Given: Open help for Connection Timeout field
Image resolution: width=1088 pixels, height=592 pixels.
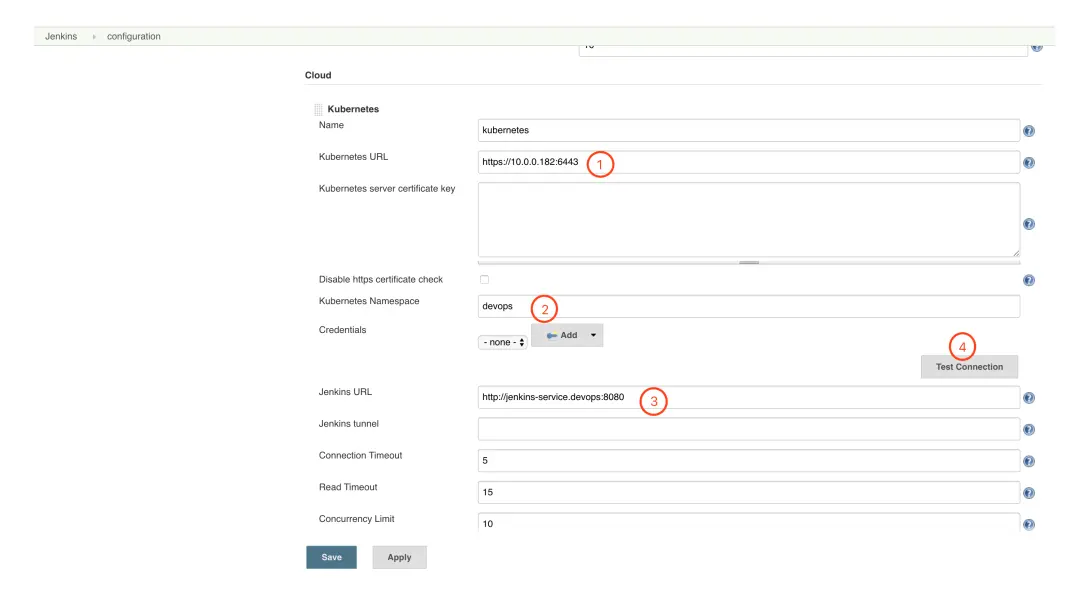Looking at the screenshot, I should click(x=1028, y=461).
